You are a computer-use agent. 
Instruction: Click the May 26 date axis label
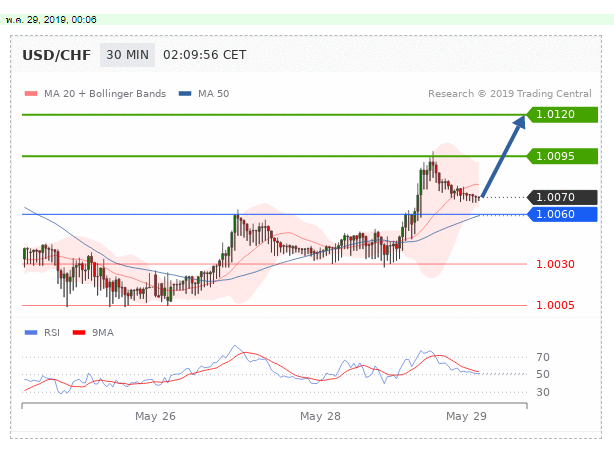point(155,416)
